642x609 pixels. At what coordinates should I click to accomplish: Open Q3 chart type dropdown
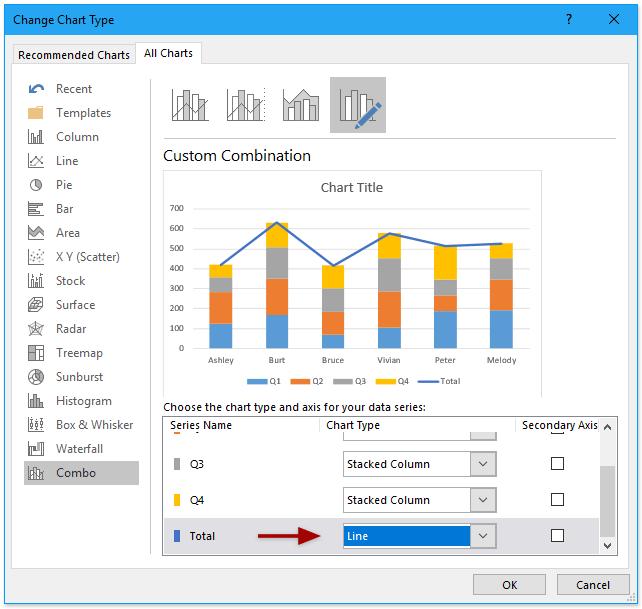[483, 464]
